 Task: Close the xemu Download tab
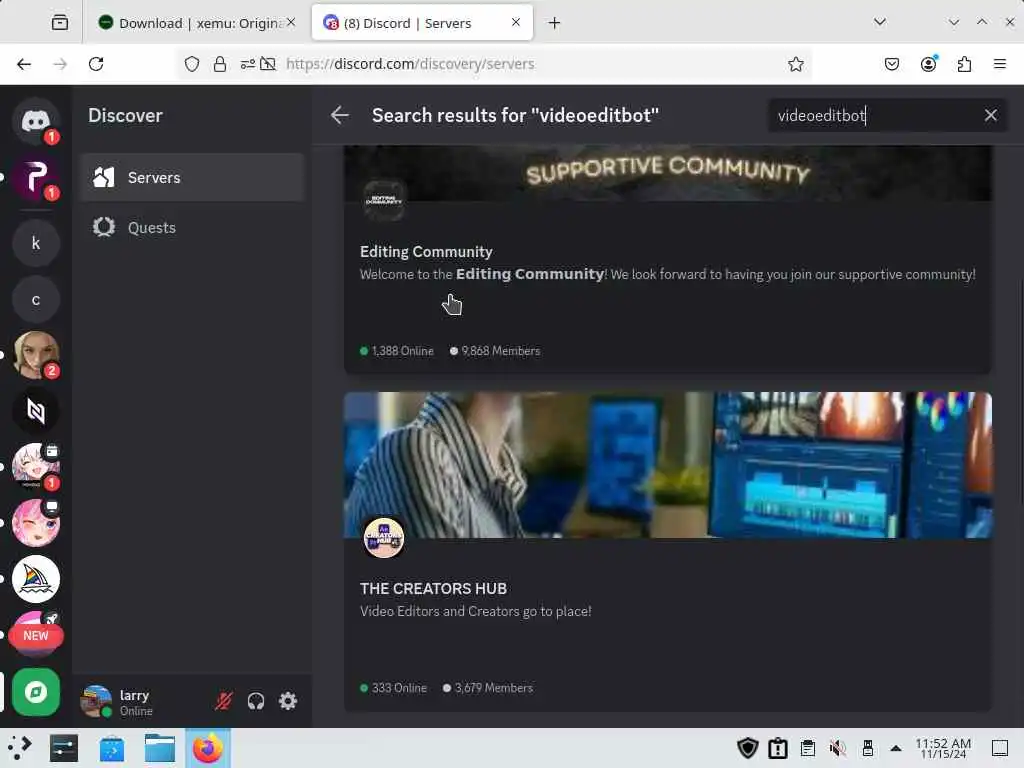click(291, 22)
